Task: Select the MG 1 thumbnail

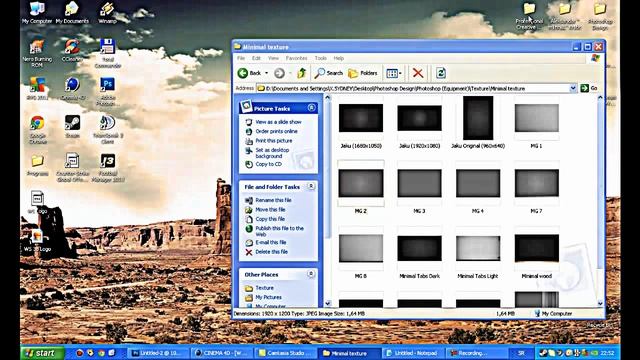Action: [x=536, y=118]
